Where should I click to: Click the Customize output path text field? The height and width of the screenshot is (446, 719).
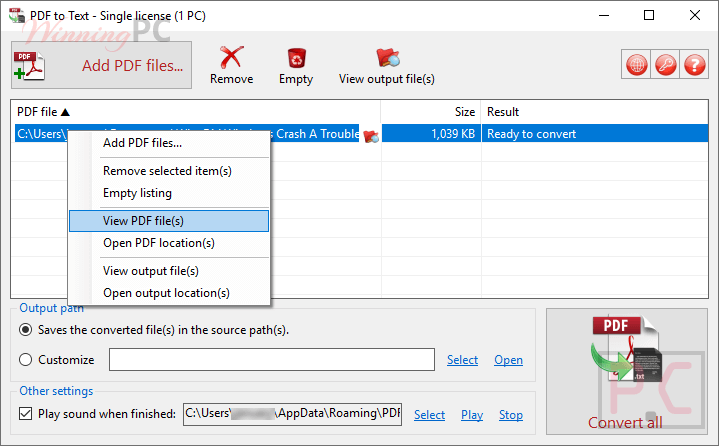[x=272, y=359]
